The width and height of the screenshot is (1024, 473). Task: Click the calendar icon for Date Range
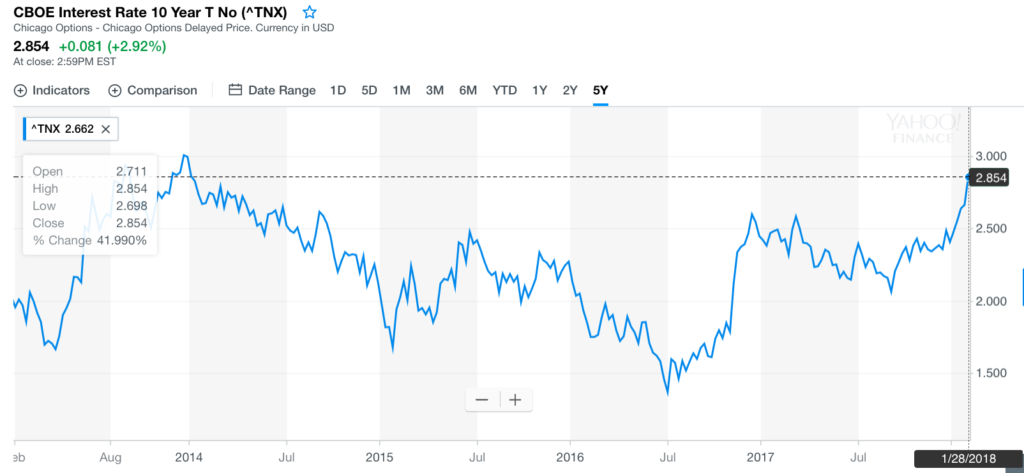click(x=236, y=90)
